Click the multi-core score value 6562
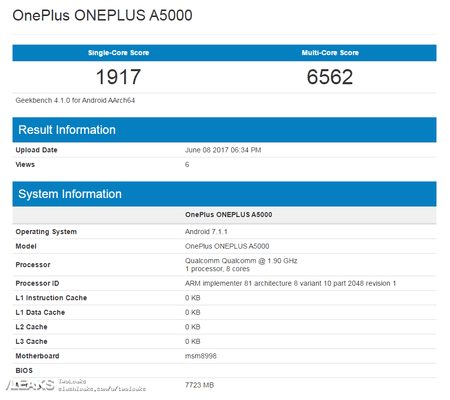 pos(330,77)
